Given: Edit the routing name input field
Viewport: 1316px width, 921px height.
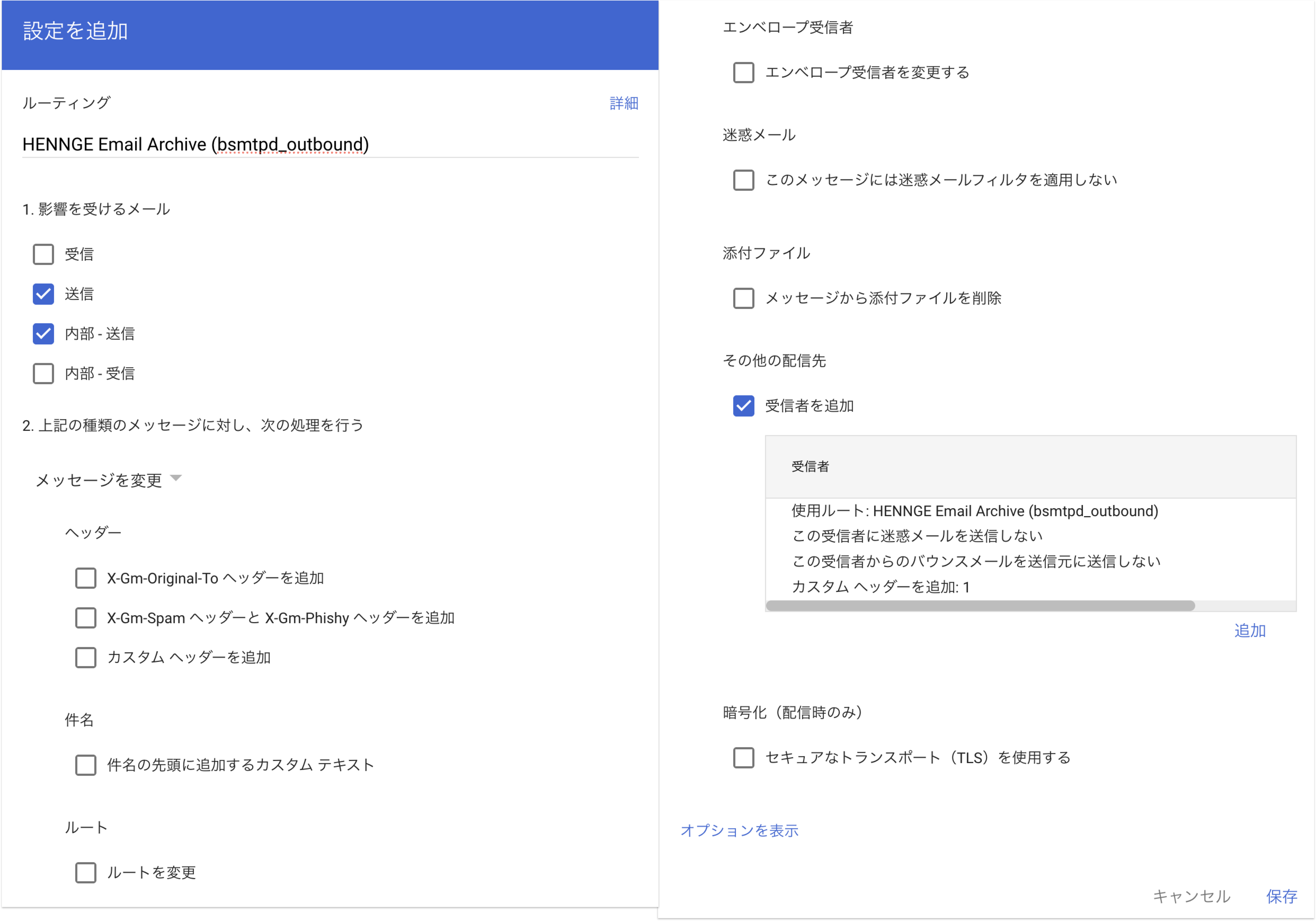Looking at the screenshot, I should click(x=330, y=144).
